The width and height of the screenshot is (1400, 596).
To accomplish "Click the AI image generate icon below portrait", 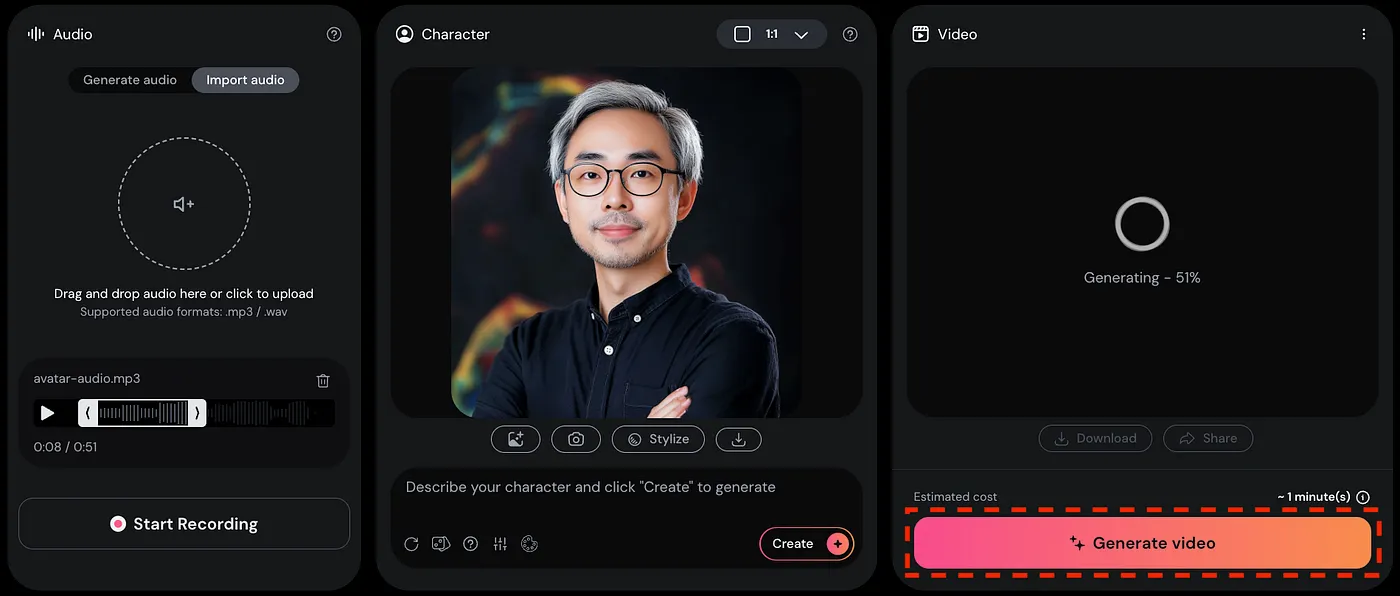I will click(516, 439).
